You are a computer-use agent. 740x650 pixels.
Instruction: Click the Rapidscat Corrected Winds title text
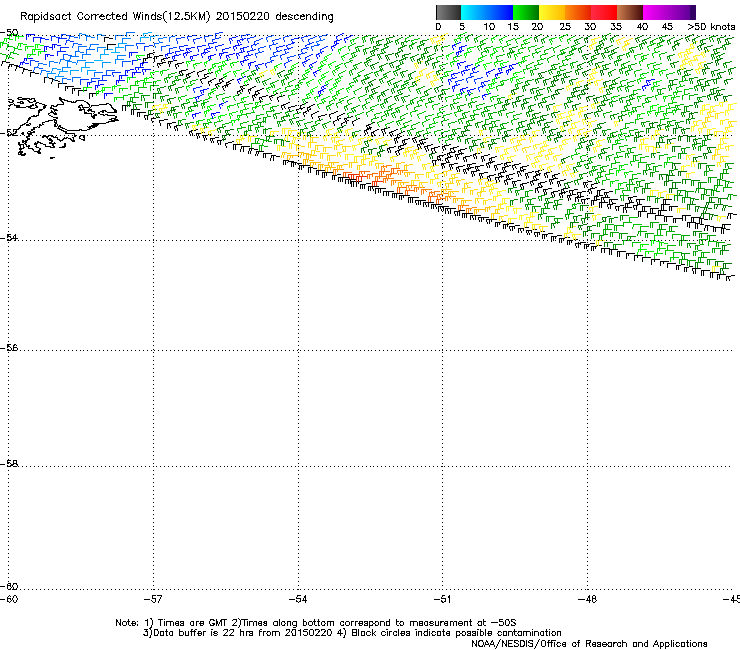(177, 17)
